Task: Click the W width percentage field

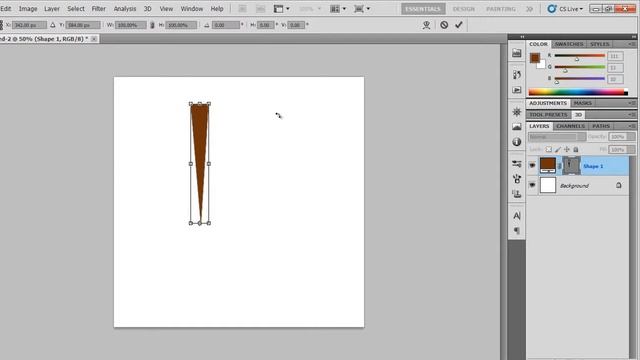Action: click(130, 25)
